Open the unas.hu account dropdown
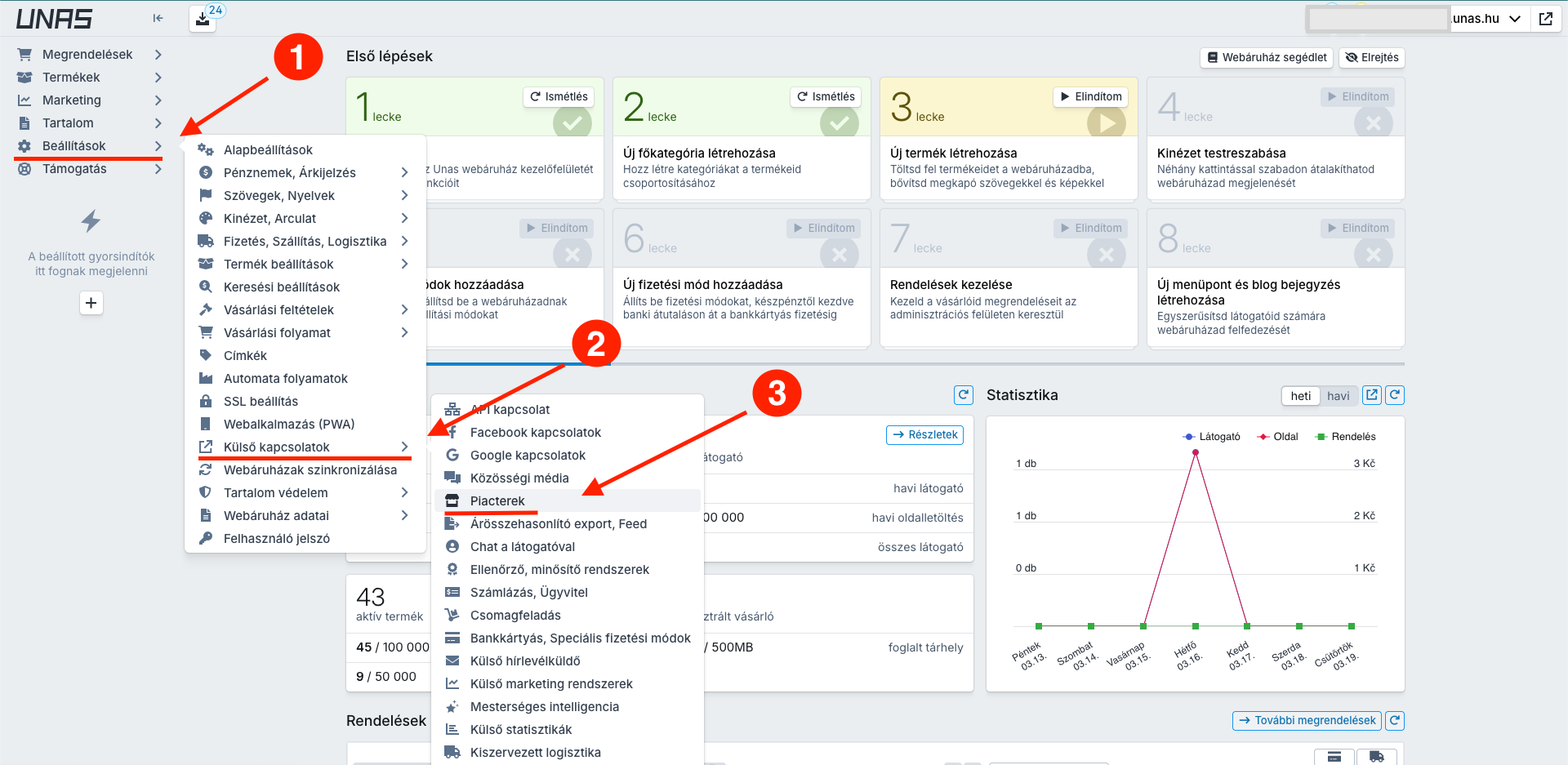The image size is (1568, 765). [1486, 19]
